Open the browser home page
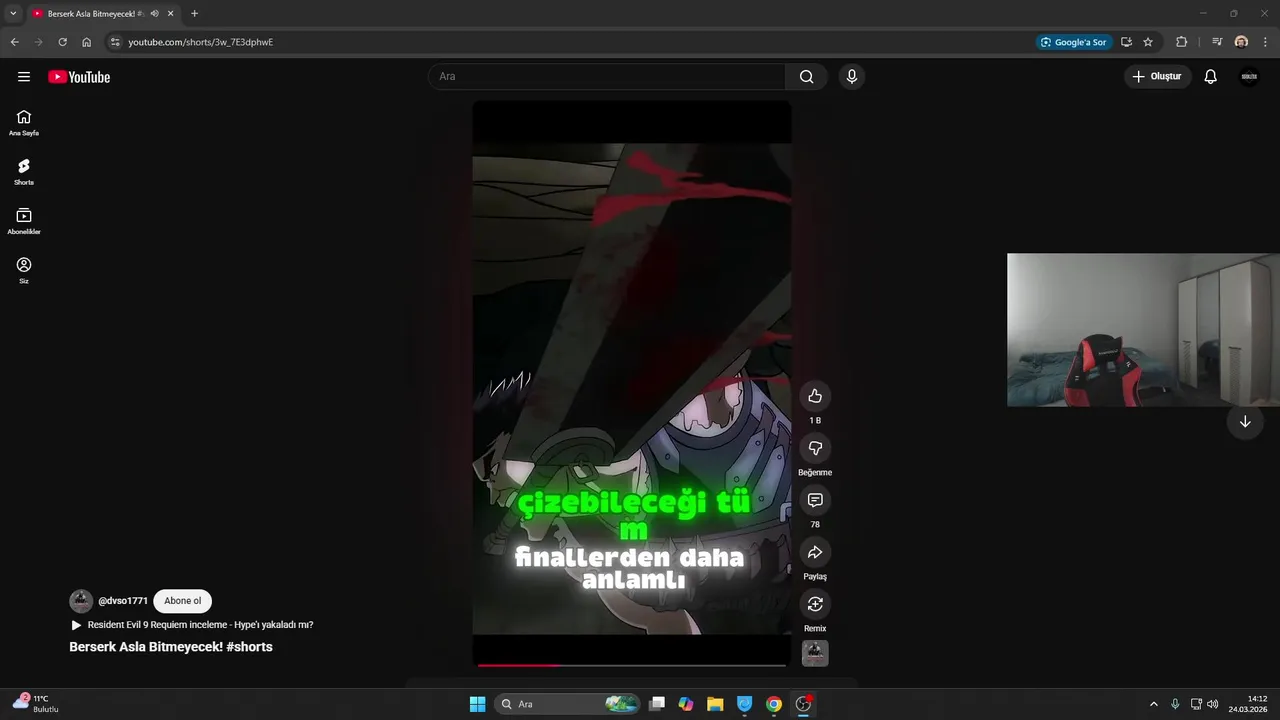Viewport: 1280px width, 720px height. pos(86,42)
